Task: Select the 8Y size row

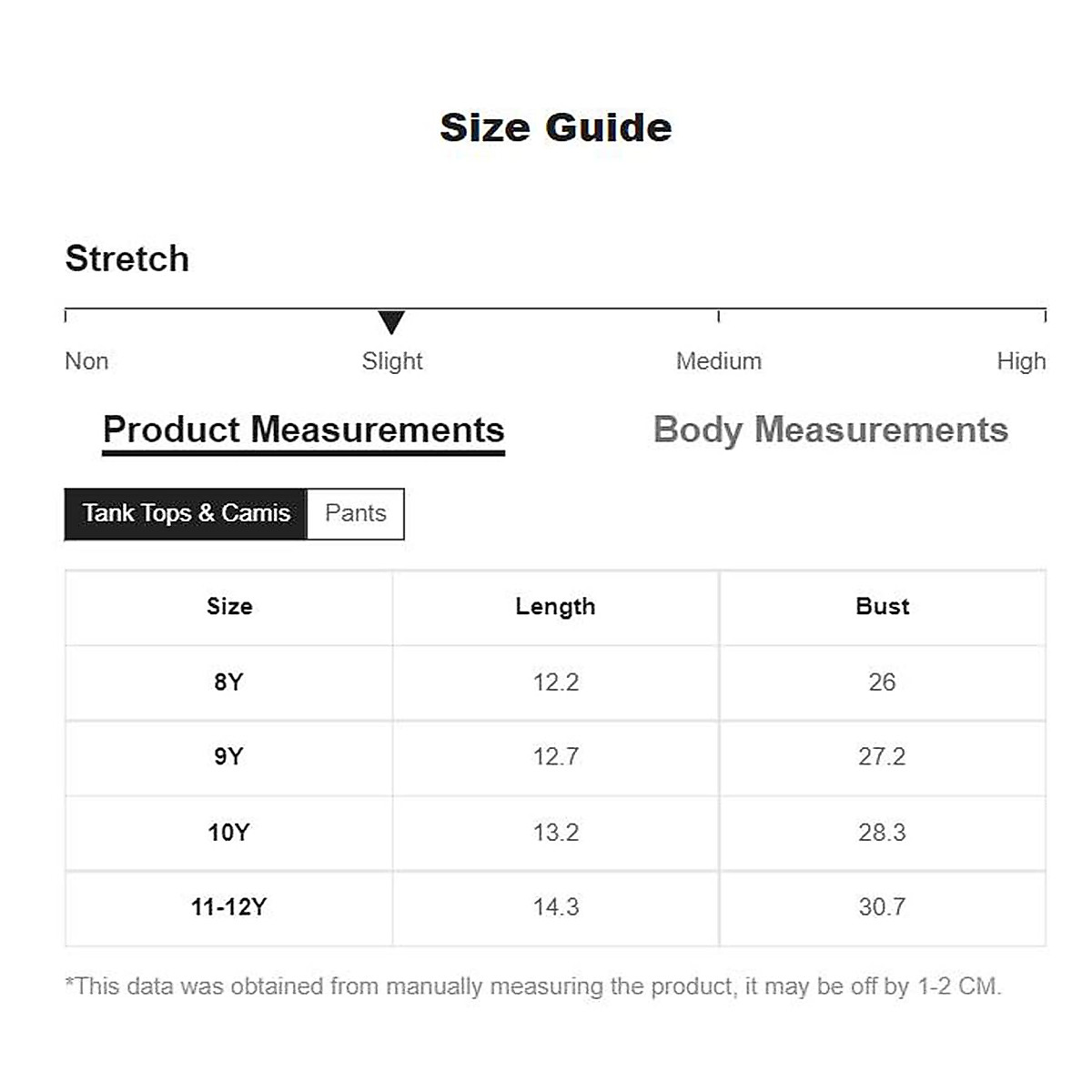Action: point(228,682)
